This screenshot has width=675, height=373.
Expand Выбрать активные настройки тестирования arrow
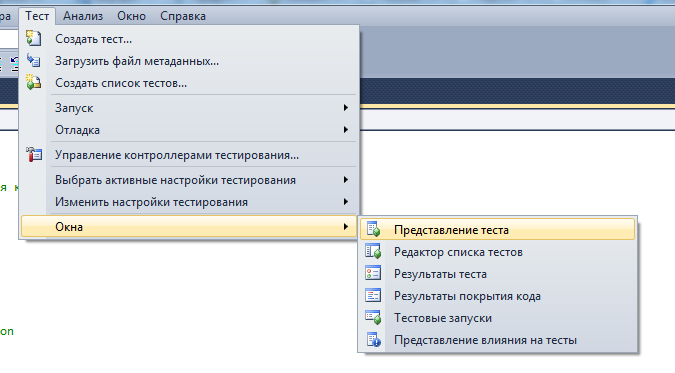(346, 180)
